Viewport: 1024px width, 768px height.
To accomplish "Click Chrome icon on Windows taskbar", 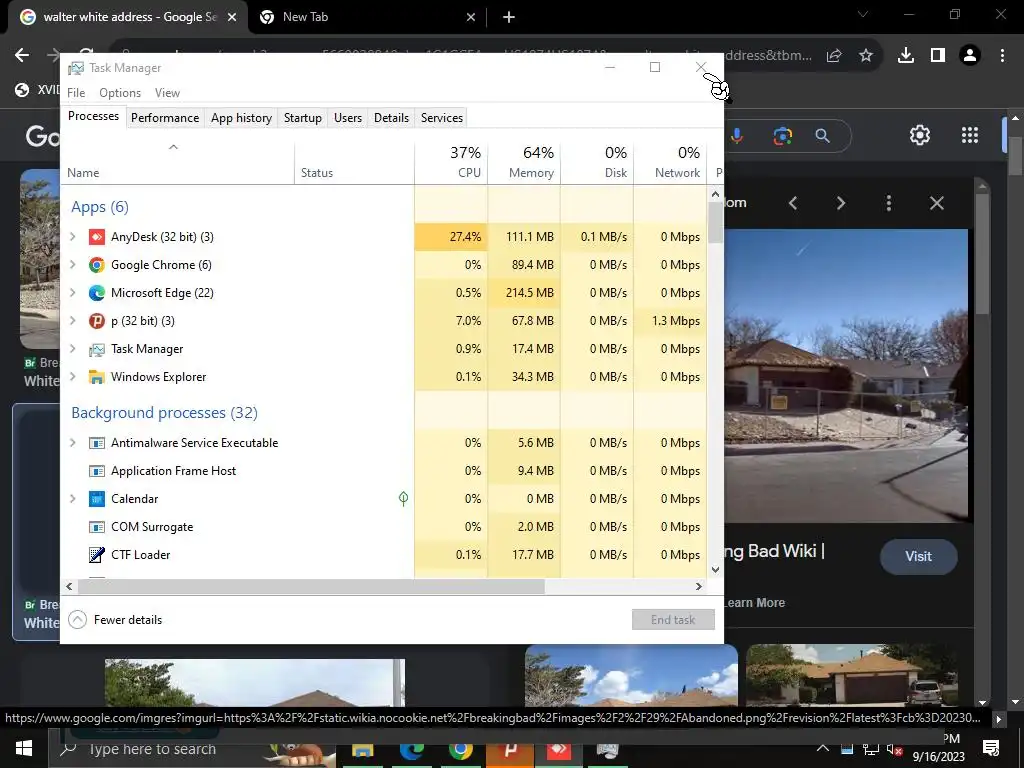I will [x=460, y=750].
